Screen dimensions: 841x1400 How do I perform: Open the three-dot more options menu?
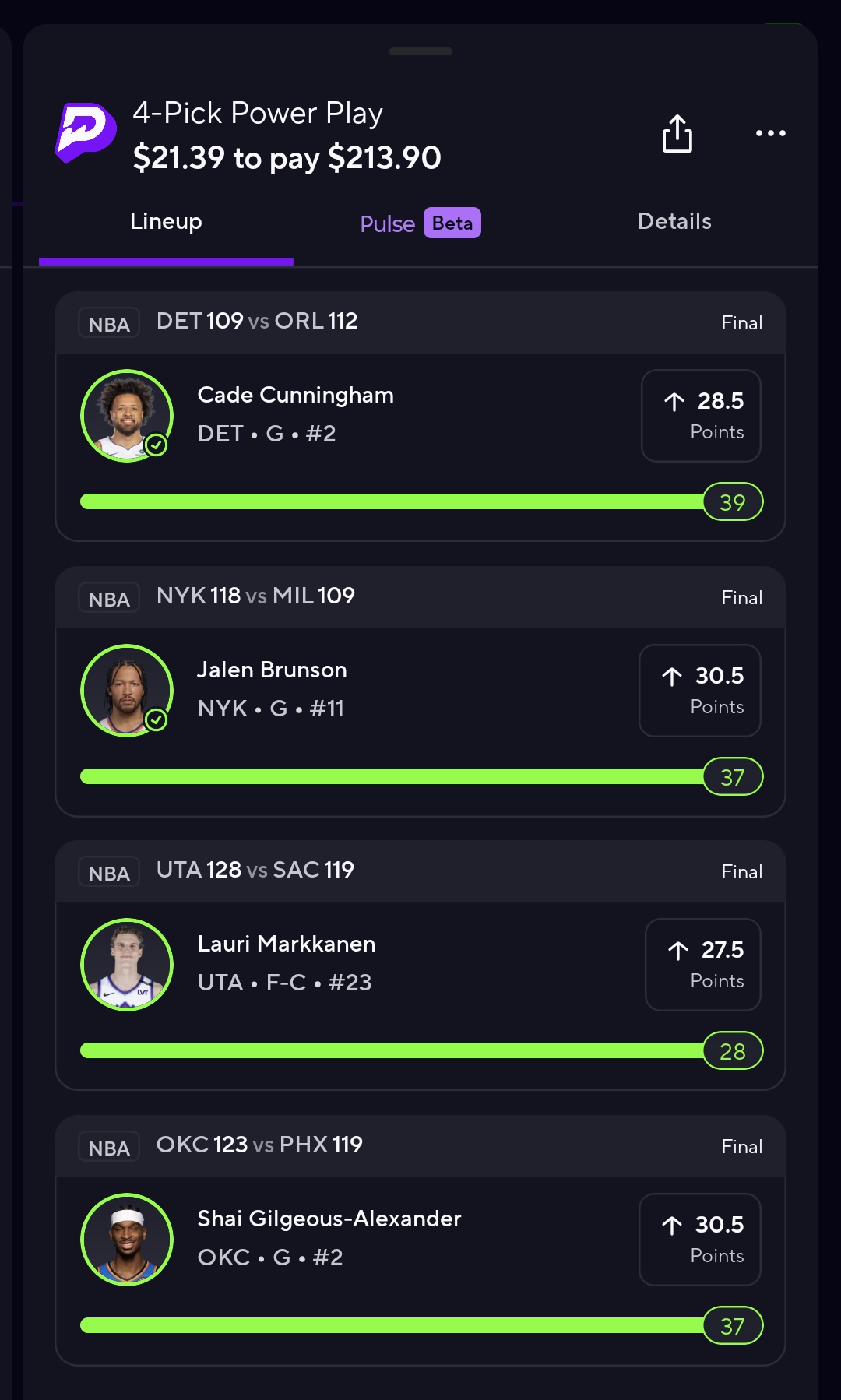click(770, 134)
